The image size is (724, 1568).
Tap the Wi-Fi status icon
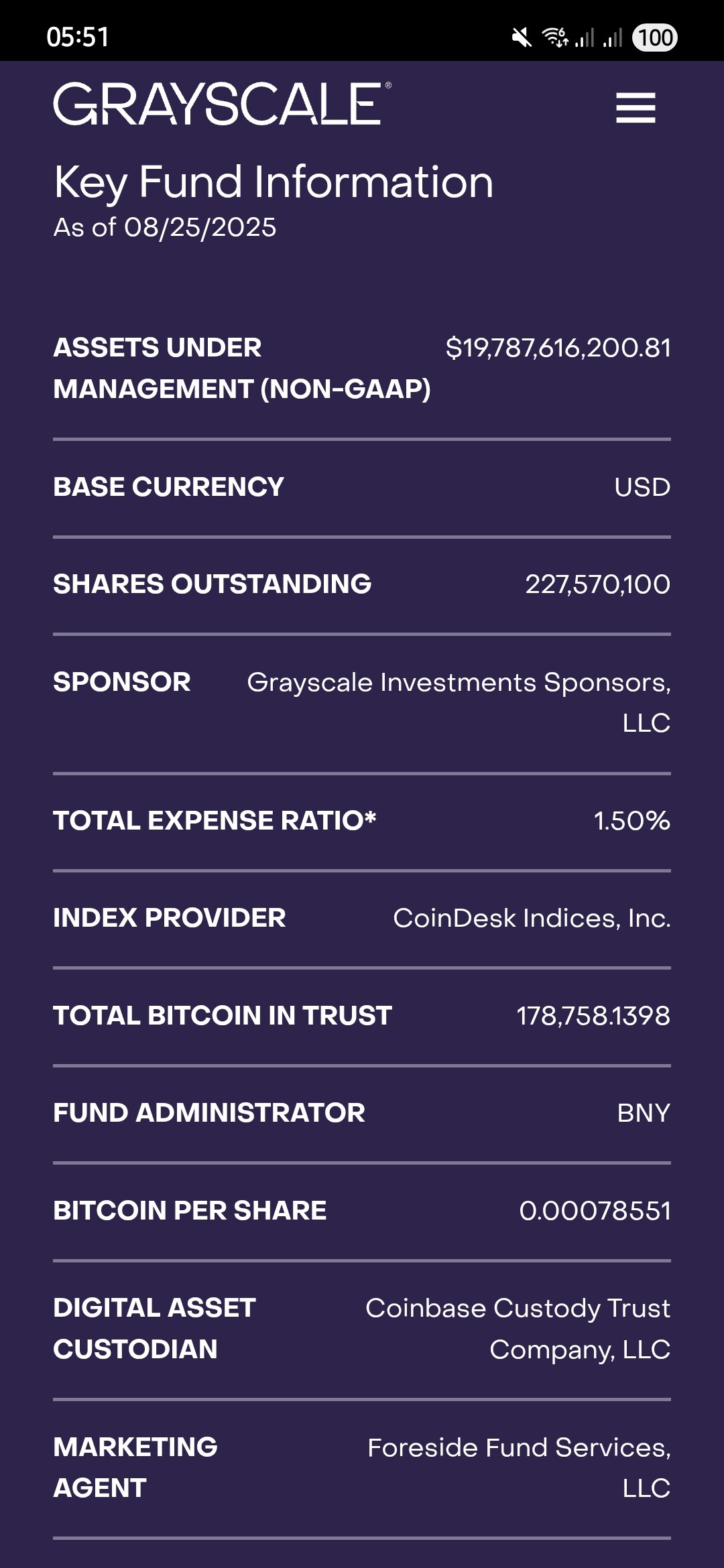tap(555, 38)
